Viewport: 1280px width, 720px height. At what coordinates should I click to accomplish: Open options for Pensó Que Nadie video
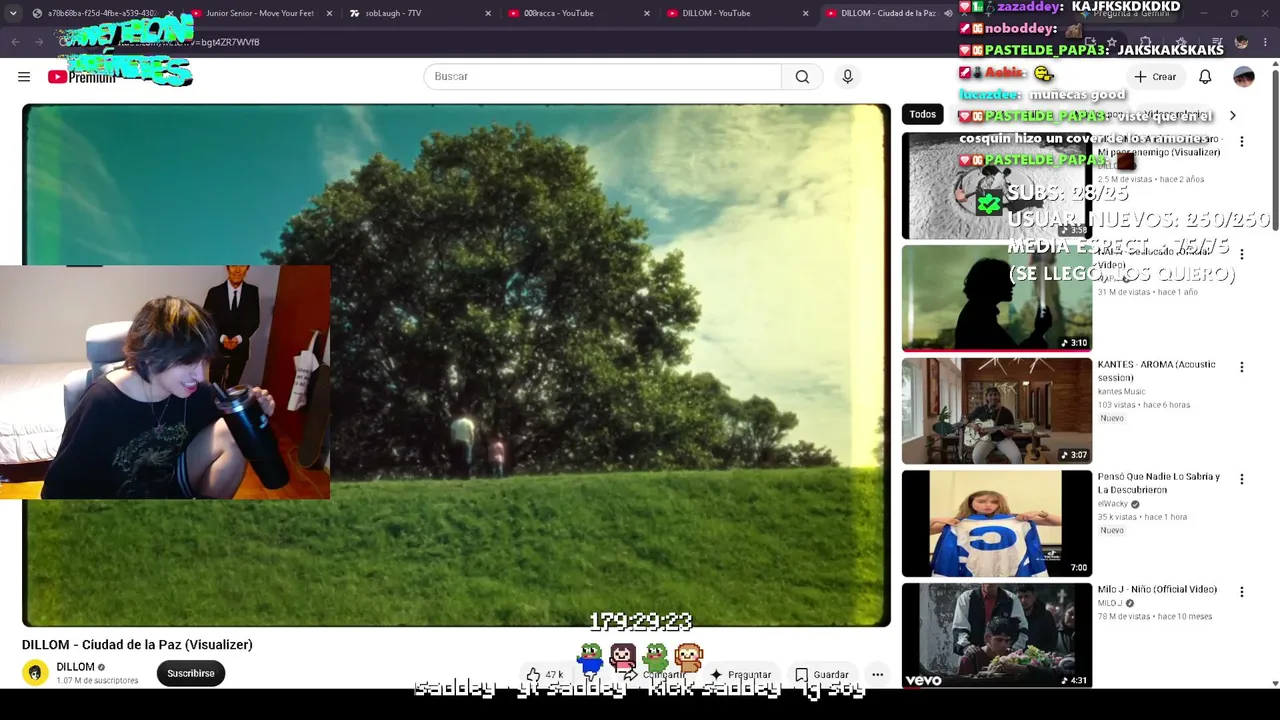(1242, 479)
